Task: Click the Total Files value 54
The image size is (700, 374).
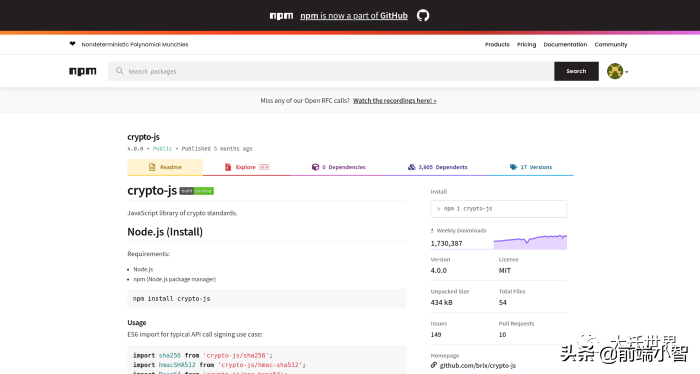Action: (x=503, y=303)
